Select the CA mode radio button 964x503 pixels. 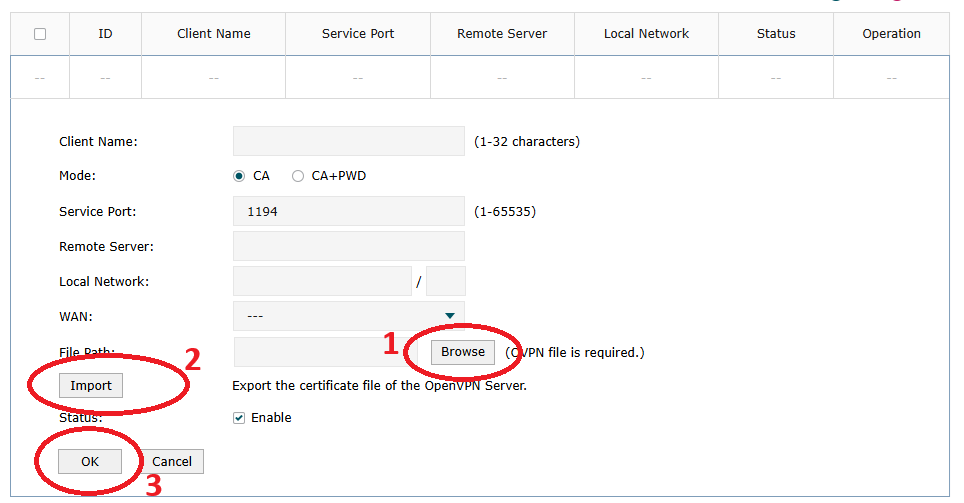tap(239, 176)
